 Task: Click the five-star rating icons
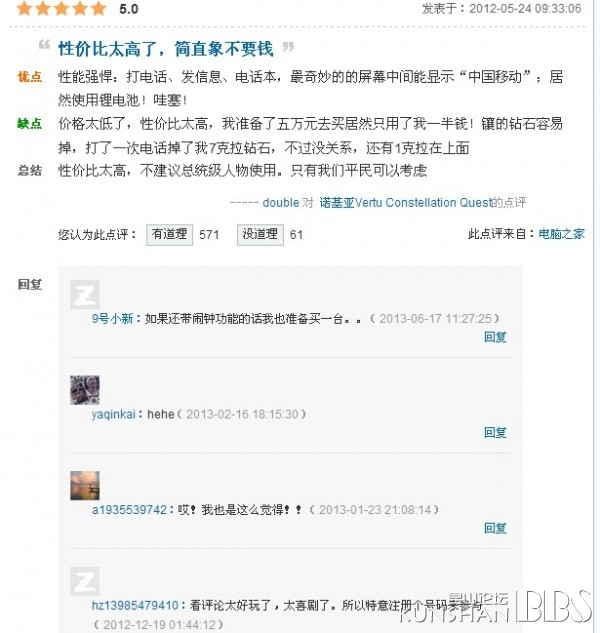pyautogui.click(x=61, y=8)
